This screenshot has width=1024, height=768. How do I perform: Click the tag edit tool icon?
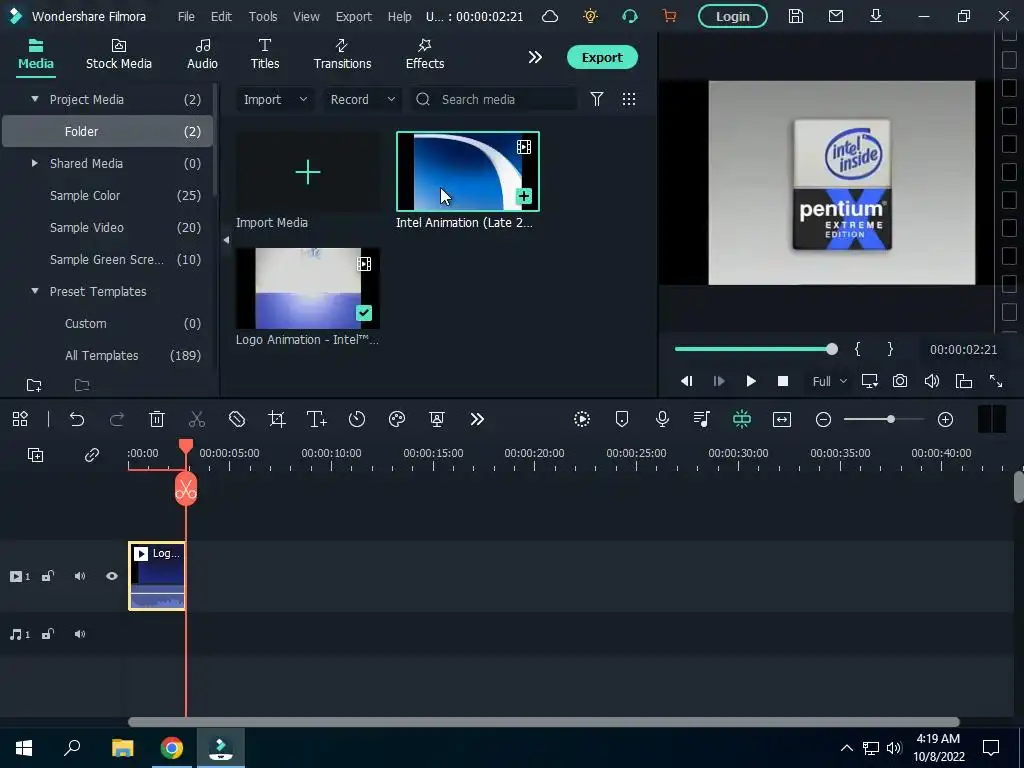coord(237,419)
